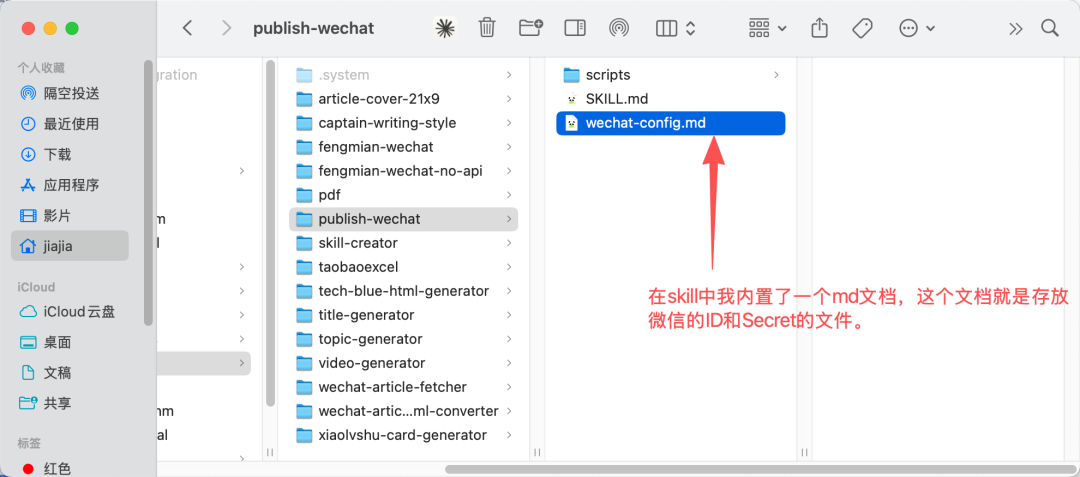Click the skills column vertical scrollbar
The image size is (1080, 477).
pyautogui.click(x=271, y=233)
